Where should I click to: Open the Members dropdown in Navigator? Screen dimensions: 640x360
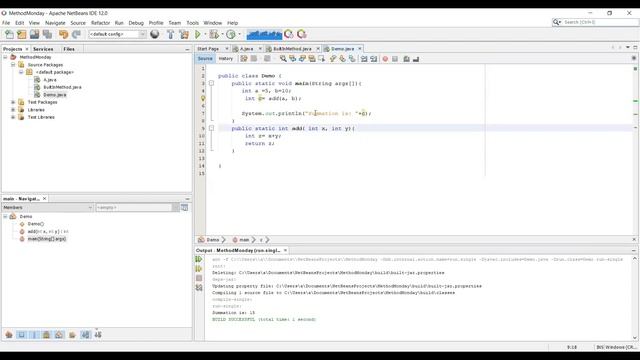click(x=47, y=208)
